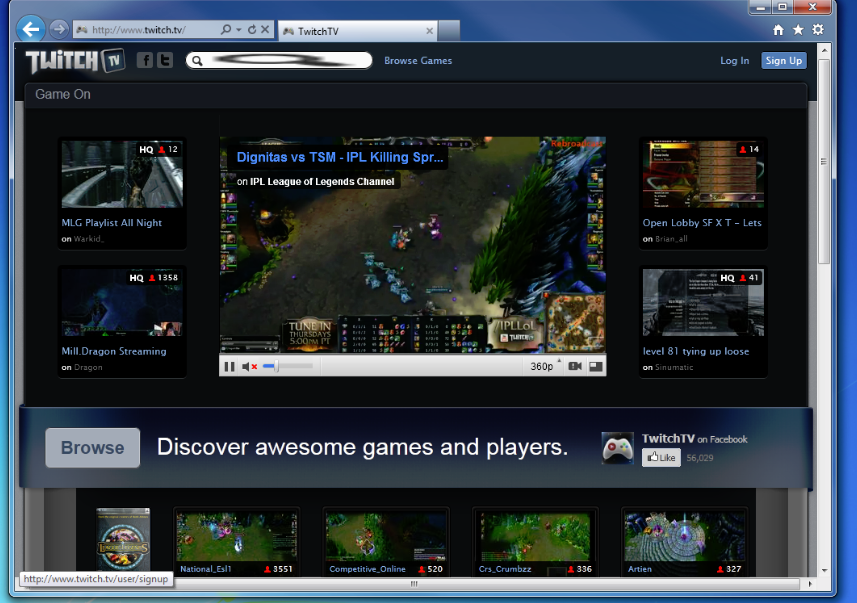Unmute the video with the speaker icon

pyautogui.click(x=249, y=366)
